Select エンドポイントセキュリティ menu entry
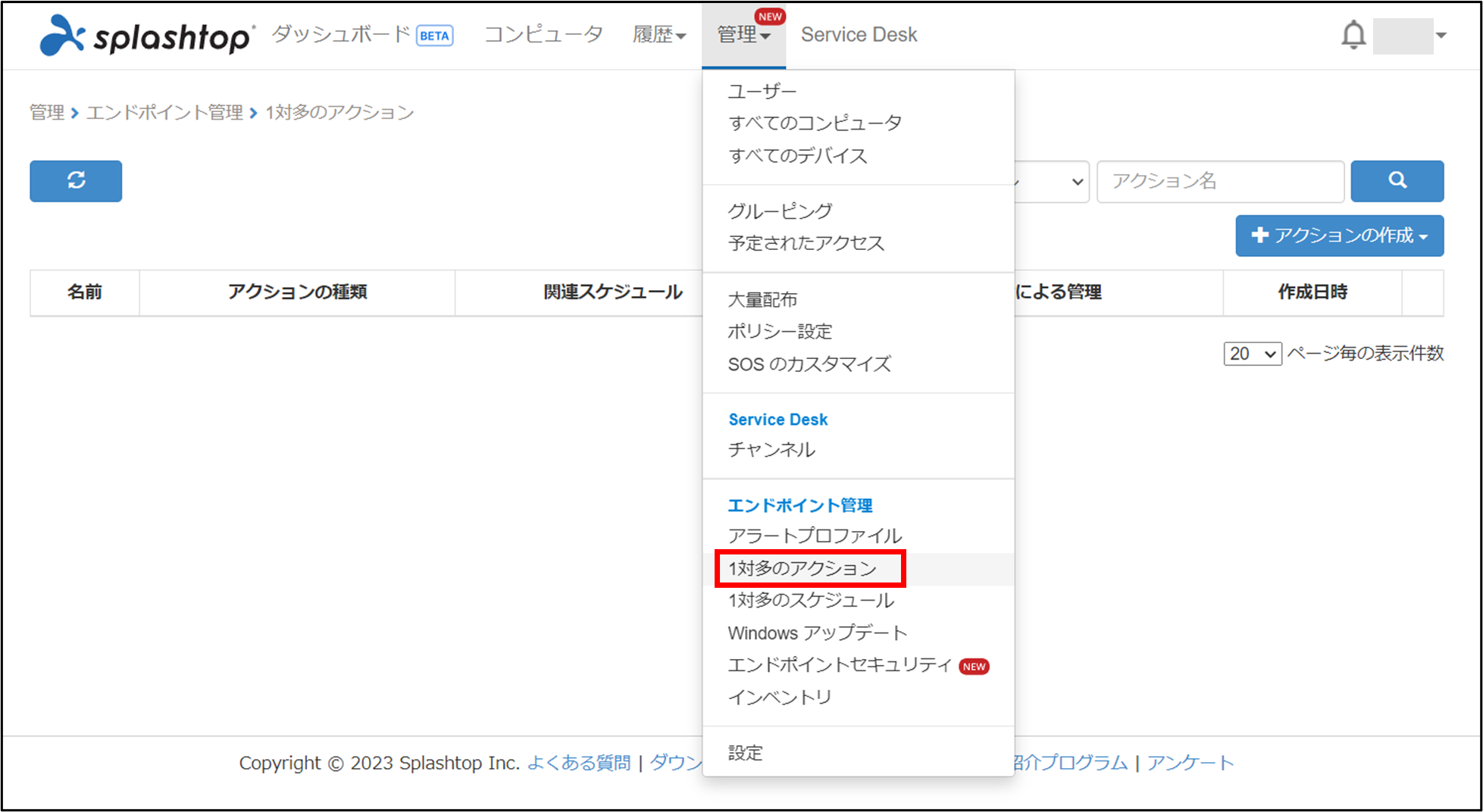This screenshot has width=1483, height=812. [840, 665]
